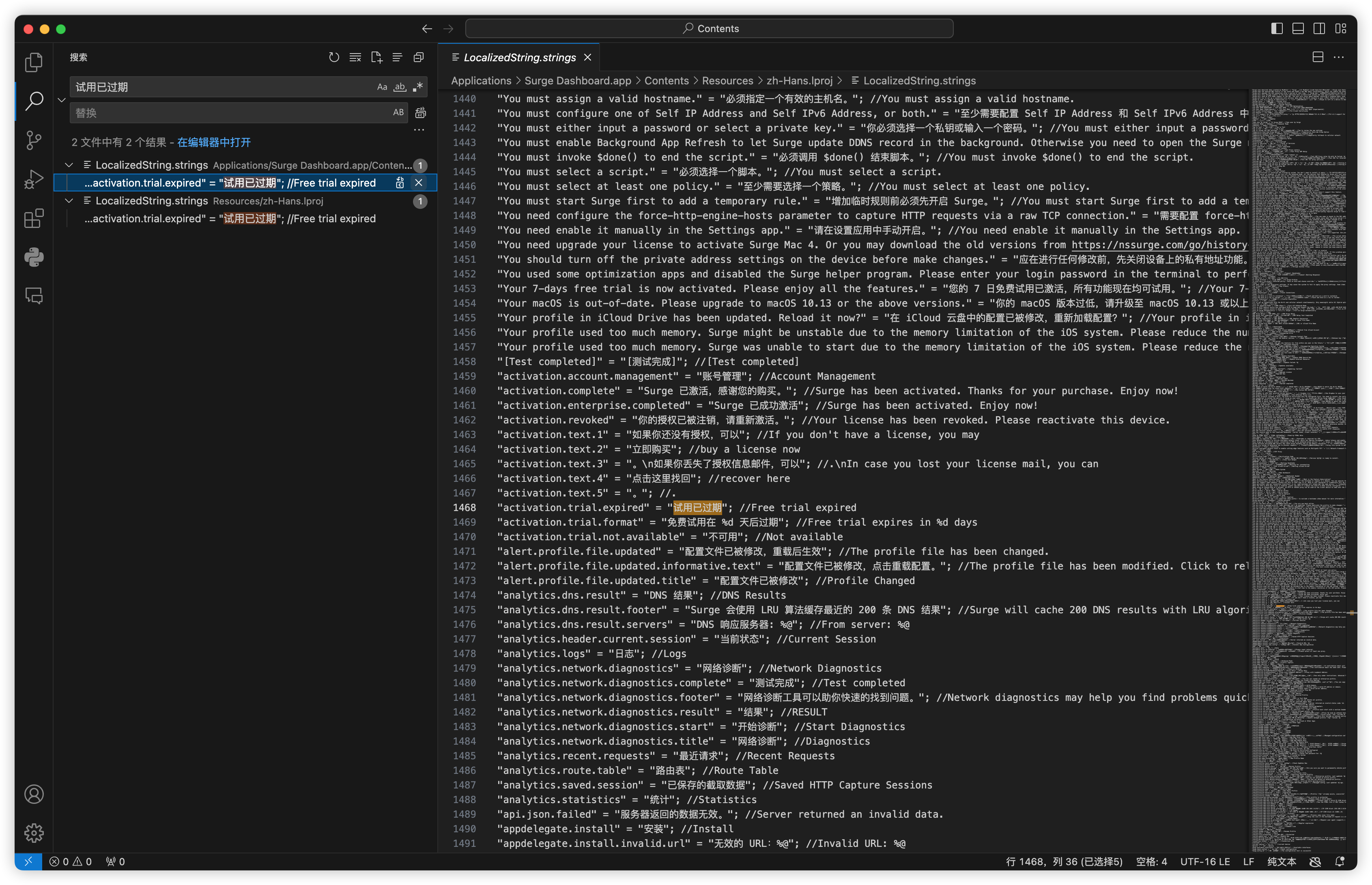Collapse the replace field toggle chevron
Image resolution: width=1372 pixels, height=885 pixels.
click(x=62, y=100)
